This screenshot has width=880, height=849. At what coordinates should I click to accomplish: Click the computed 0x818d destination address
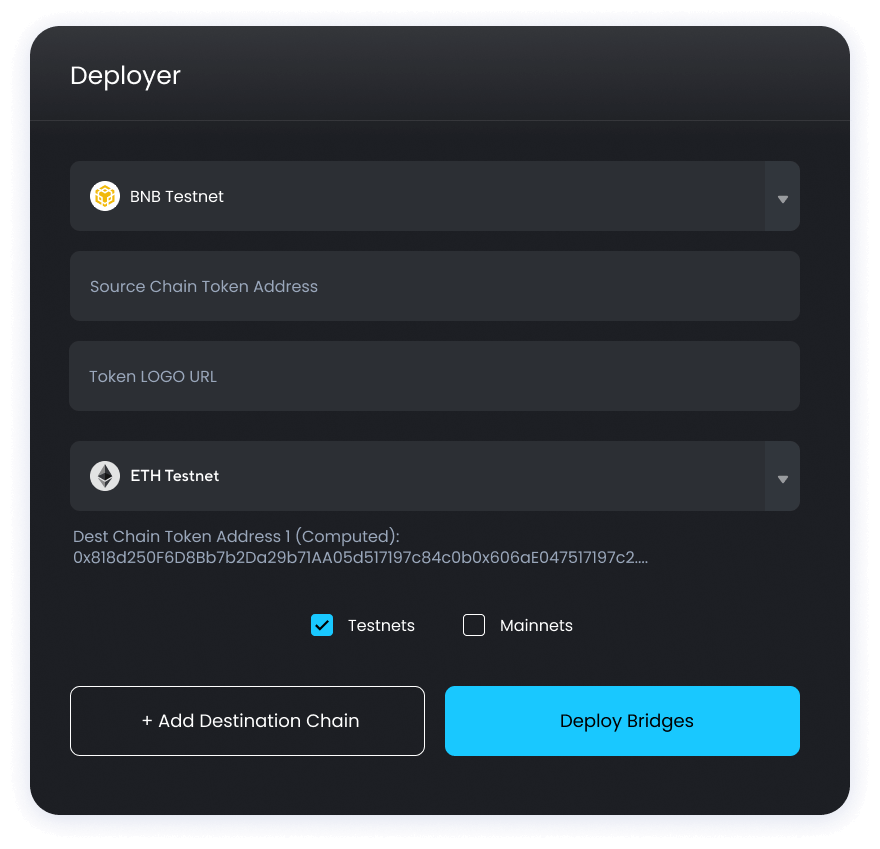point(360,557)
